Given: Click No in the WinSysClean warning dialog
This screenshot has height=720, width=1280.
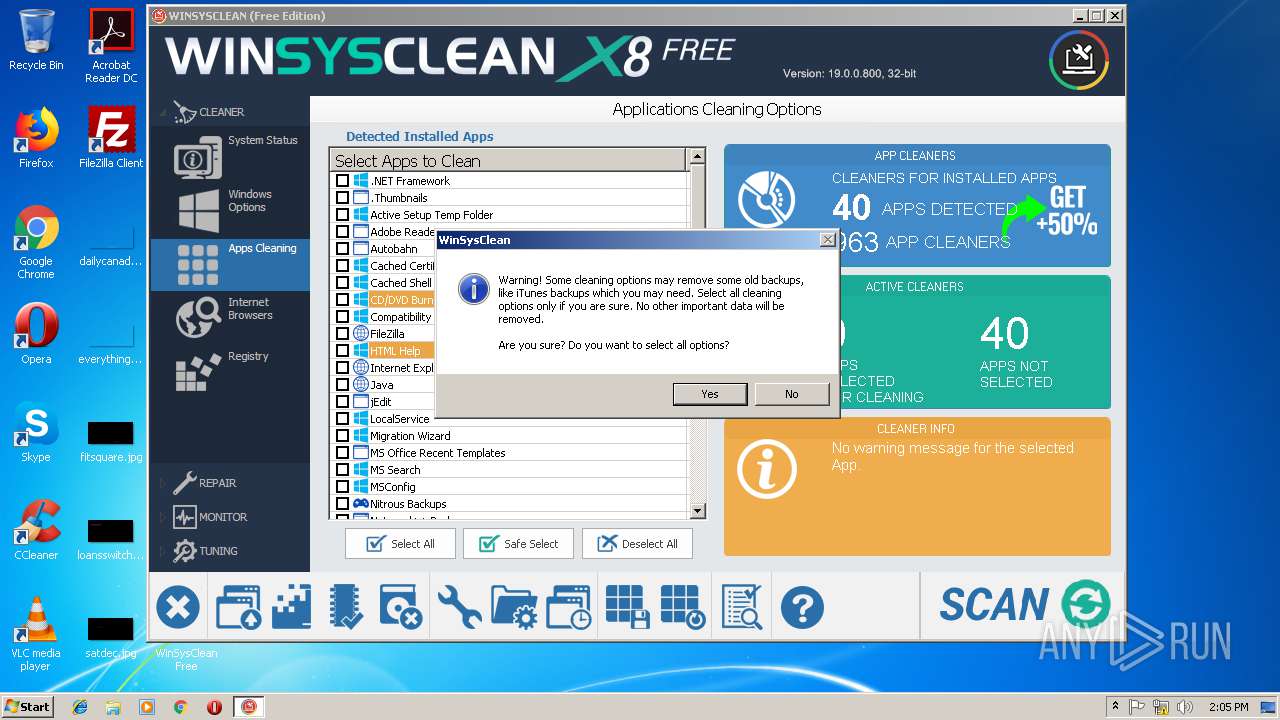Looking at the screenshot, I should click(792, 394).
